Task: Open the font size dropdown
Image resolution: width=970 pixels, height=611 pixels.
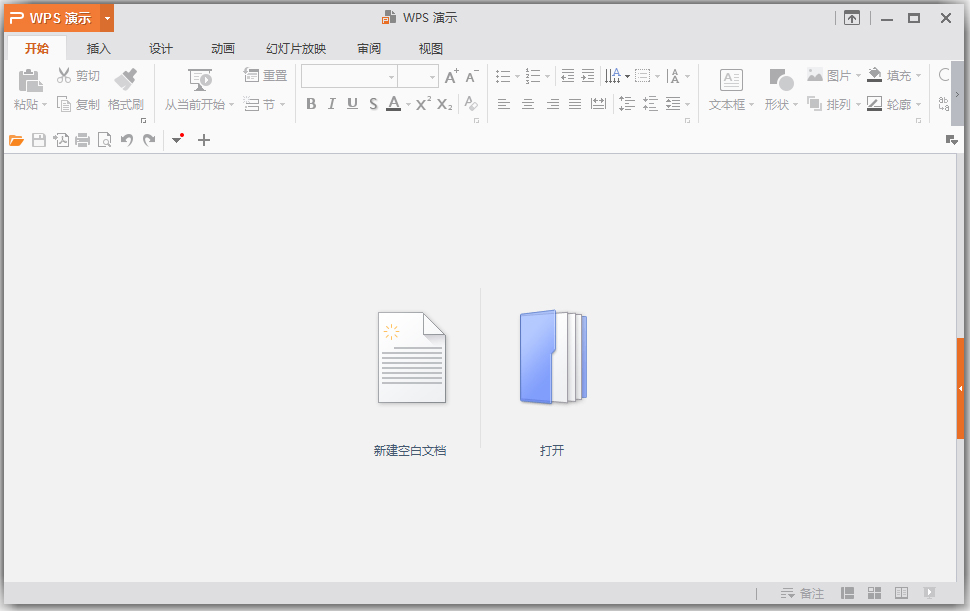Action: 432,75
